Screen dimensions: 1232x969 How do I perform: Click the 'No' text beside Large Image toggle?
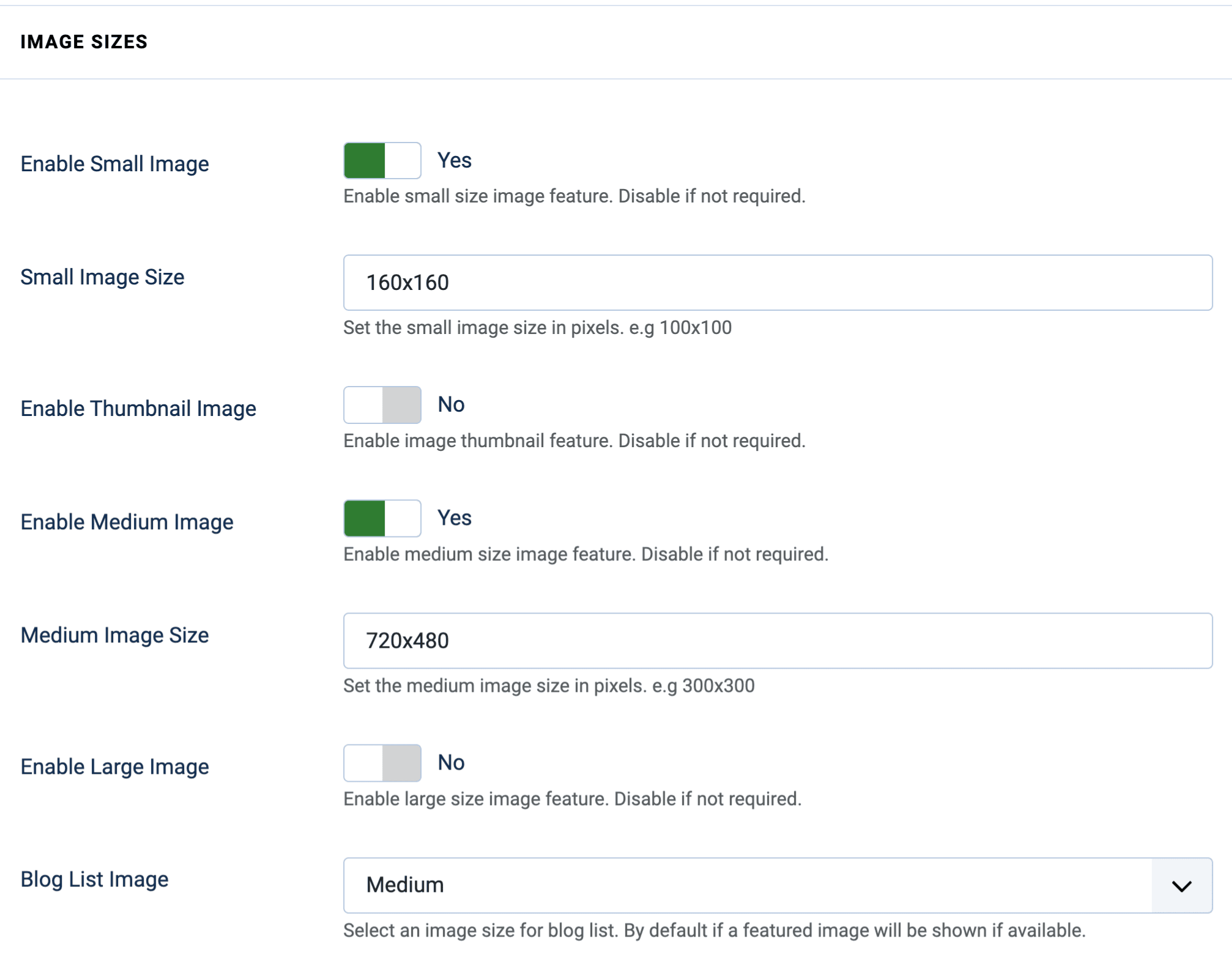coord(450,762)
